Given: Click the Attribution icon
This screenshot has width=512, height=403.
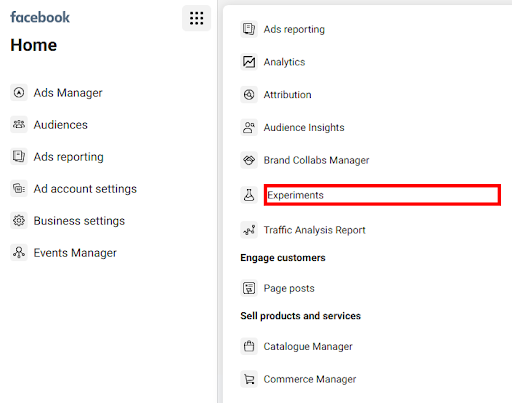Looking at the screenshot, I should click(249, 95).
